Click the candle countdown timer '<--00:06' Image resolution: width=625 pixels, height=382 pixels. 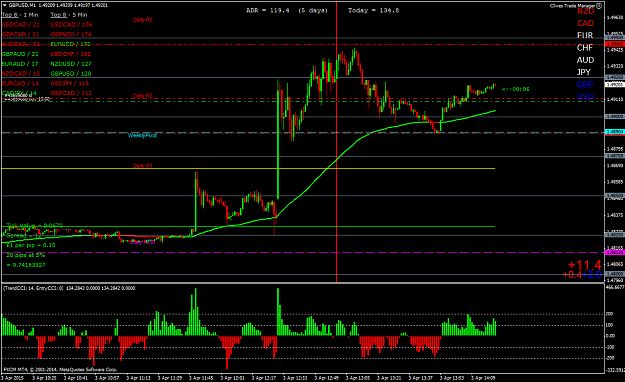(515, 89)
